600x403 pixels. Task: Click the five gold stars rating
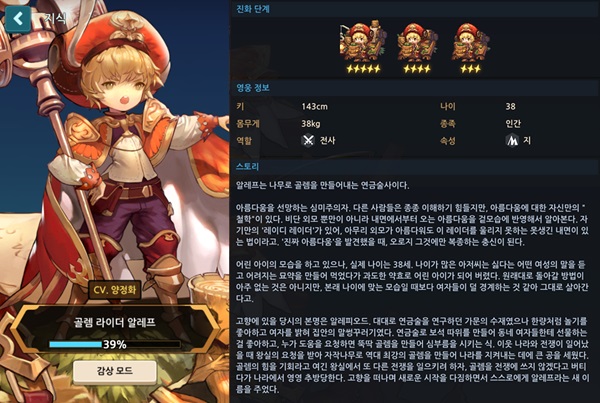[363, 69]
